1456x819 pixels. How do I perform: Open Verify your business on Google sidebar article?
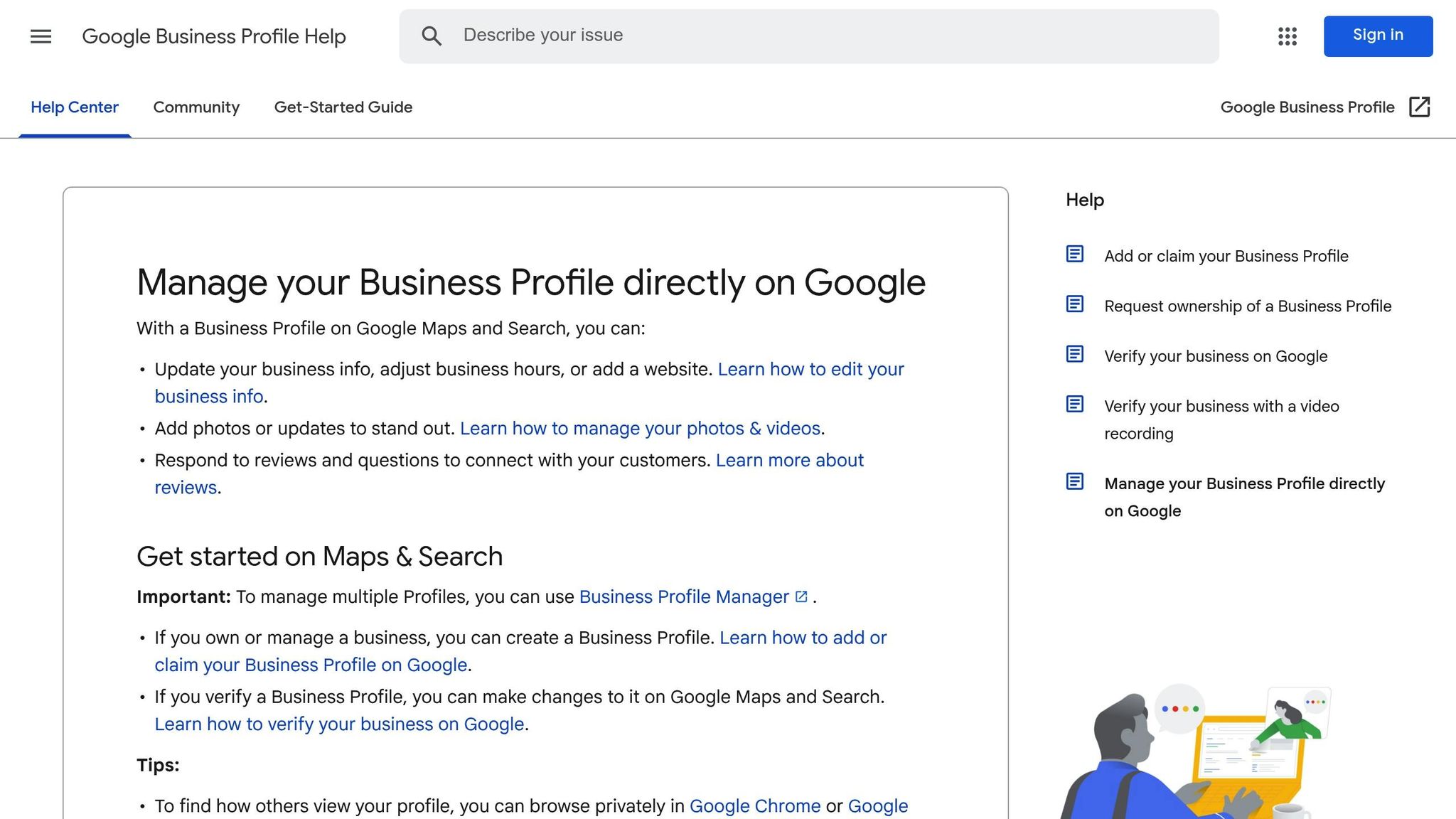(x=1216, y=356)
